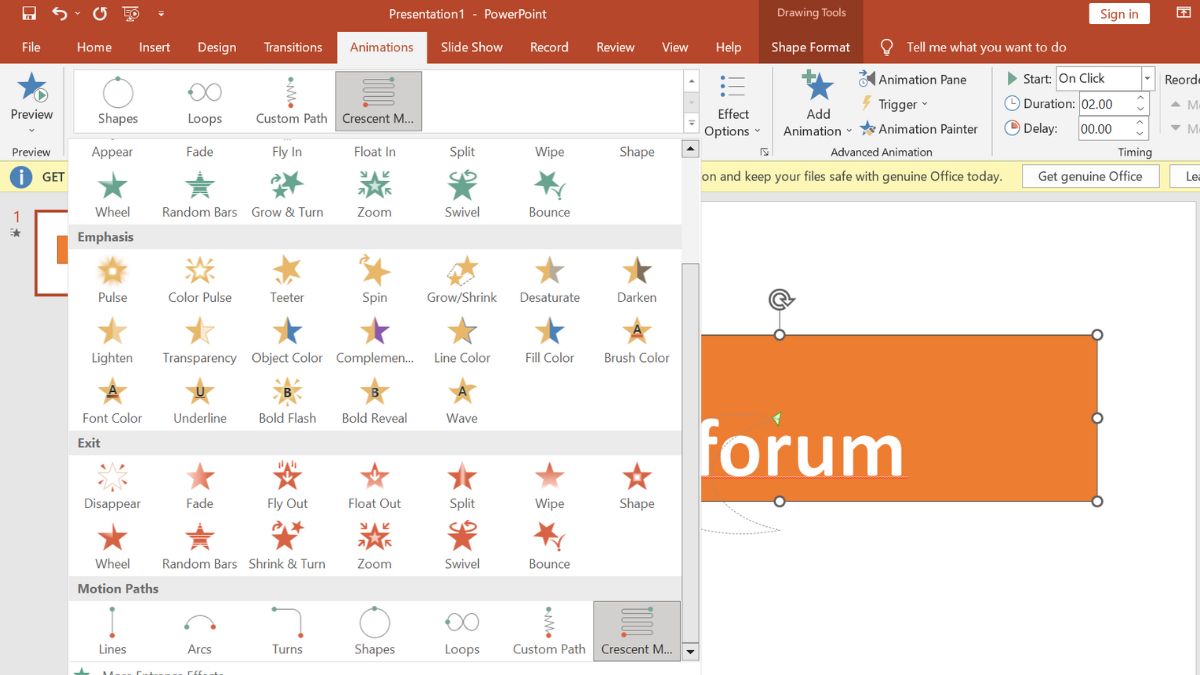Click the Duration input field

[x=1105, y=104]
